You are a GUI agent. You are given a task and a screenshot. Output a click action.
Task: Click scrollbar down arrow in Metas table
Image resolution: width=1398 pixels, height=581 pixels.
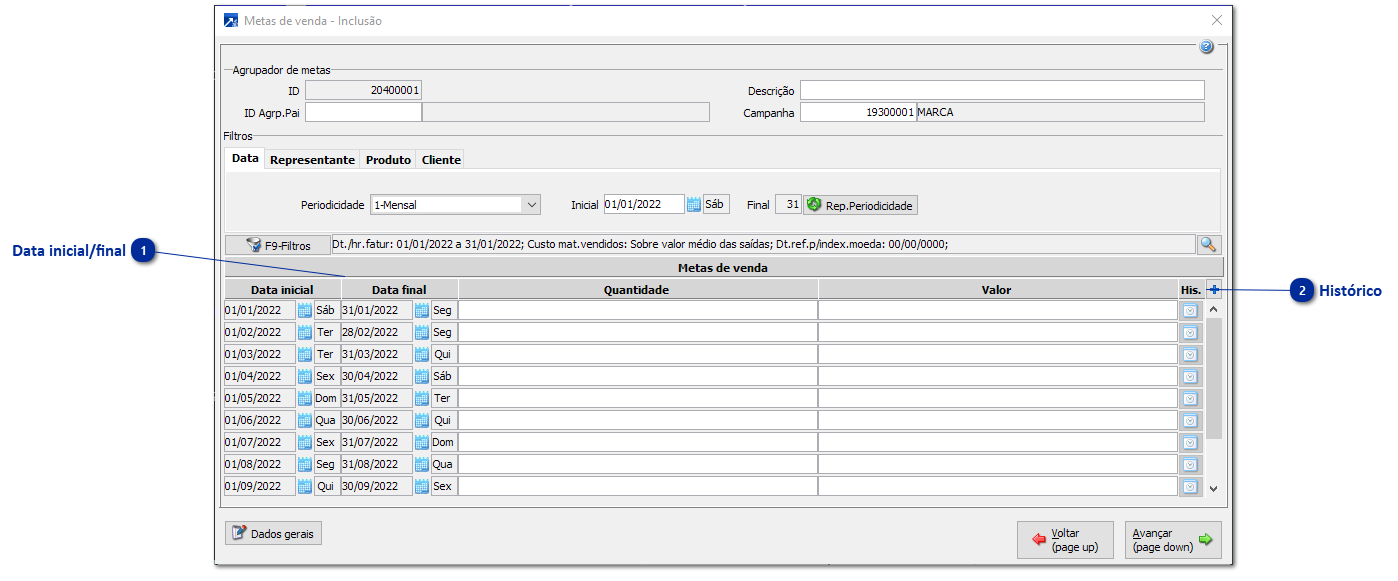pos(1214,489)
